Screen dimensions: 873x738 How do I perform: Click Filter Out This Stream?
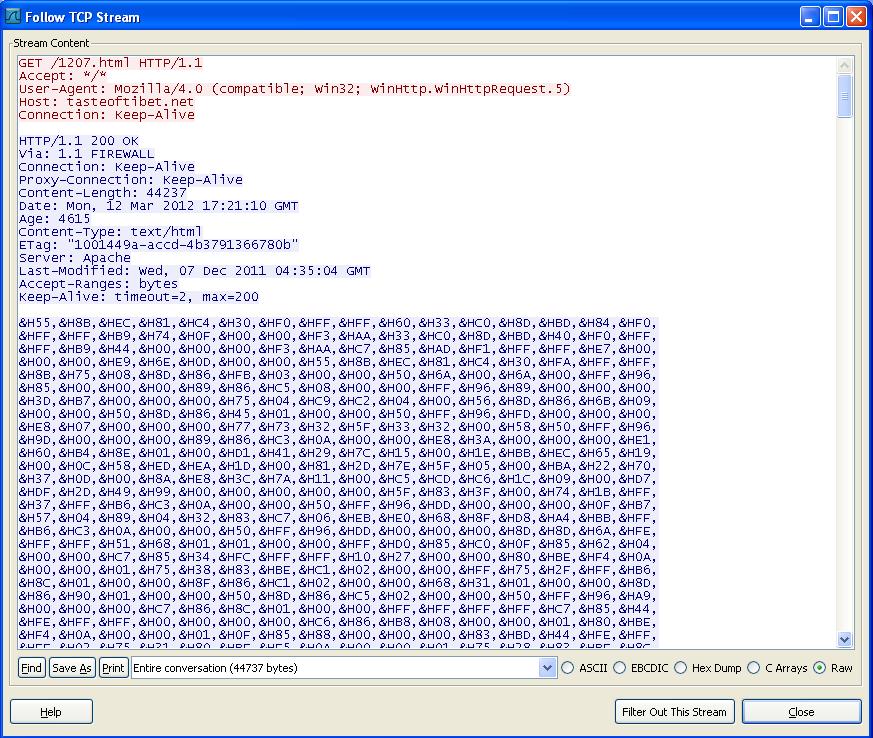click(675, 712)
